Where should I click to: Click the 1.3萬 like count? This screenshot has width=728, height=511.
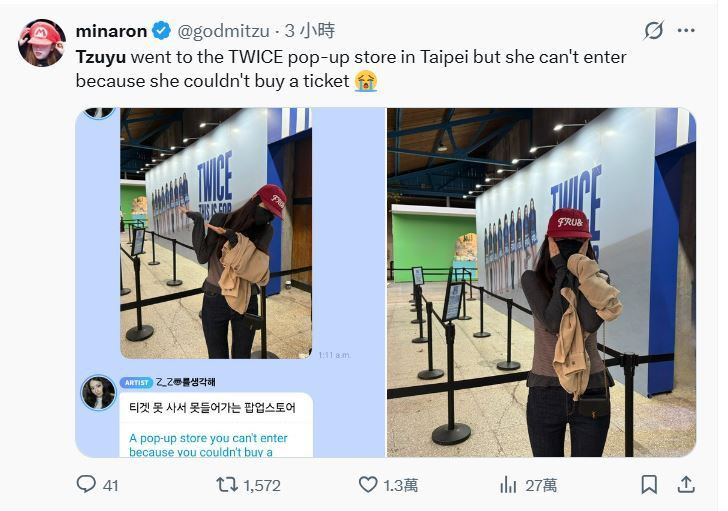[x=400, y=485]
